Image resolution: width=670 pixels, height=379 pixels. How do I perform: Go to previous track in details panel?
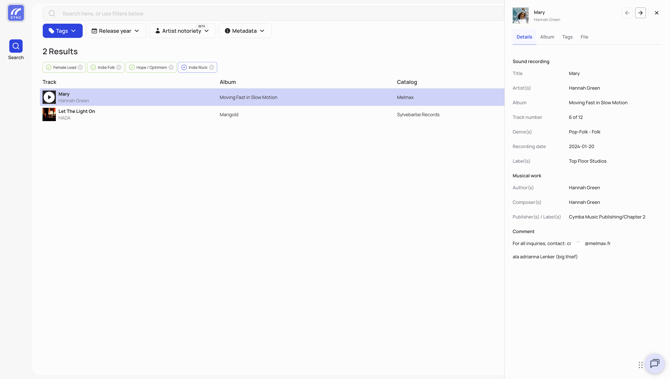[x=627, y=13]
